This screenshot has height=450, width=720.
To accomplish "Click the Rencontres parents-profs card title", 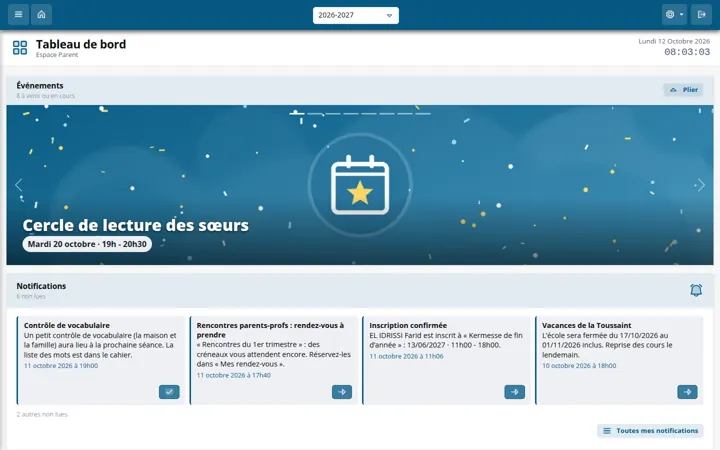I will [270, 330].
